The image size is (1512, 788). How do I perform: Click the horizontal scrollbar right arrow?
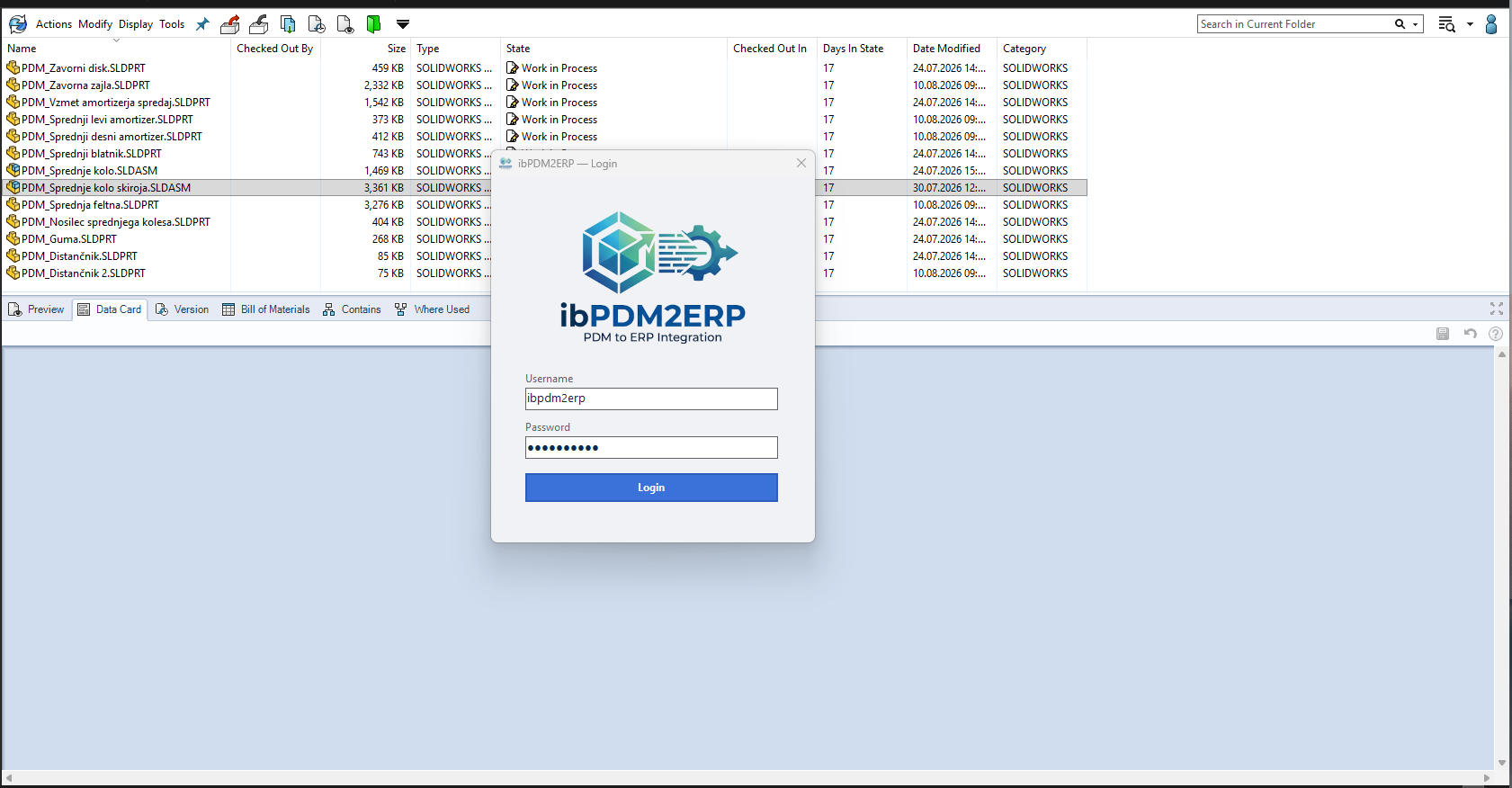pyautogui.click(x=1487, y=778)
